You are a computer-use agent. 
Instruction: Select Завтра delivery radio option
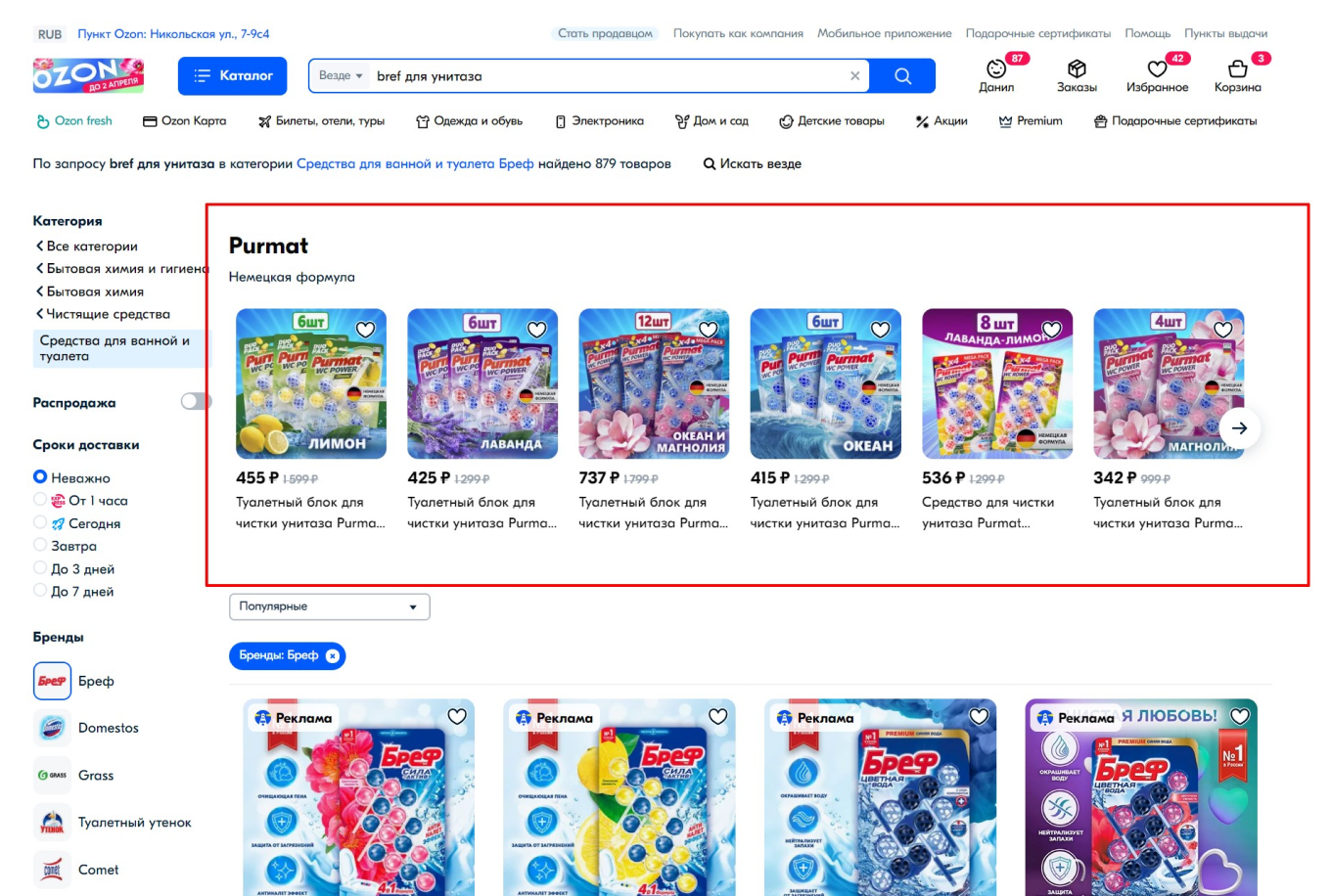tap(40, 546)
